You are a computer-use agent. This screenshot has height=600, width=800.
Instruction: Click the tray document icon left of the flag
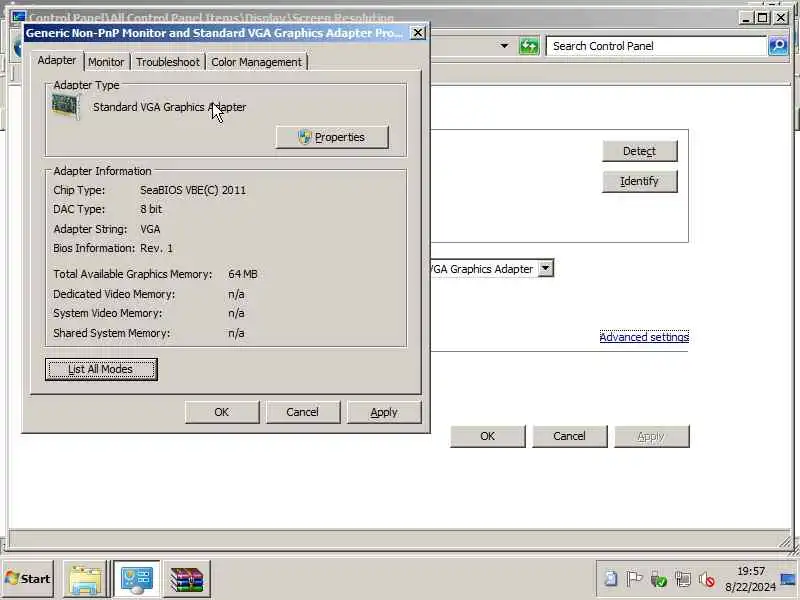tap(610, 579)
